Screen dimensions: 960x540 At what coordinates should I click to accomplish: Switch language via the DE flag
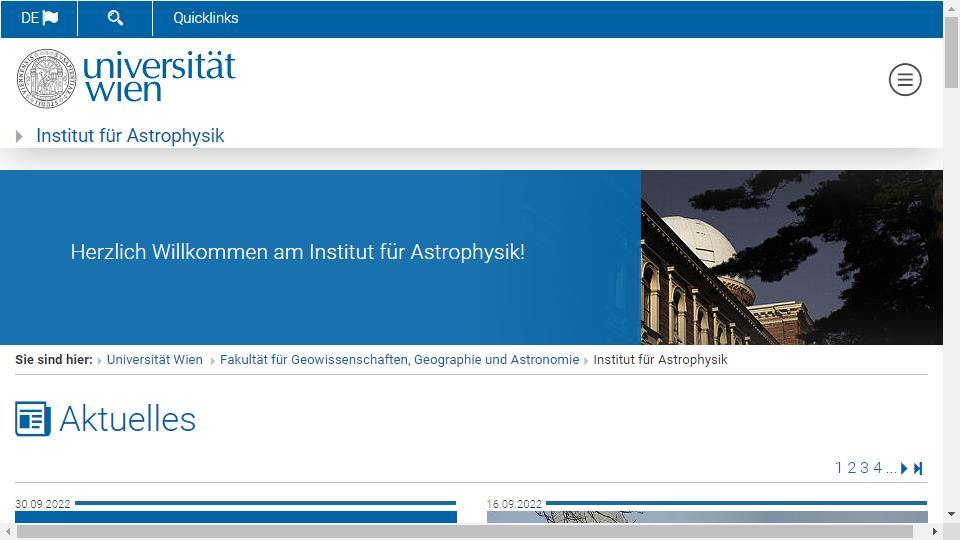pos(39,18)
